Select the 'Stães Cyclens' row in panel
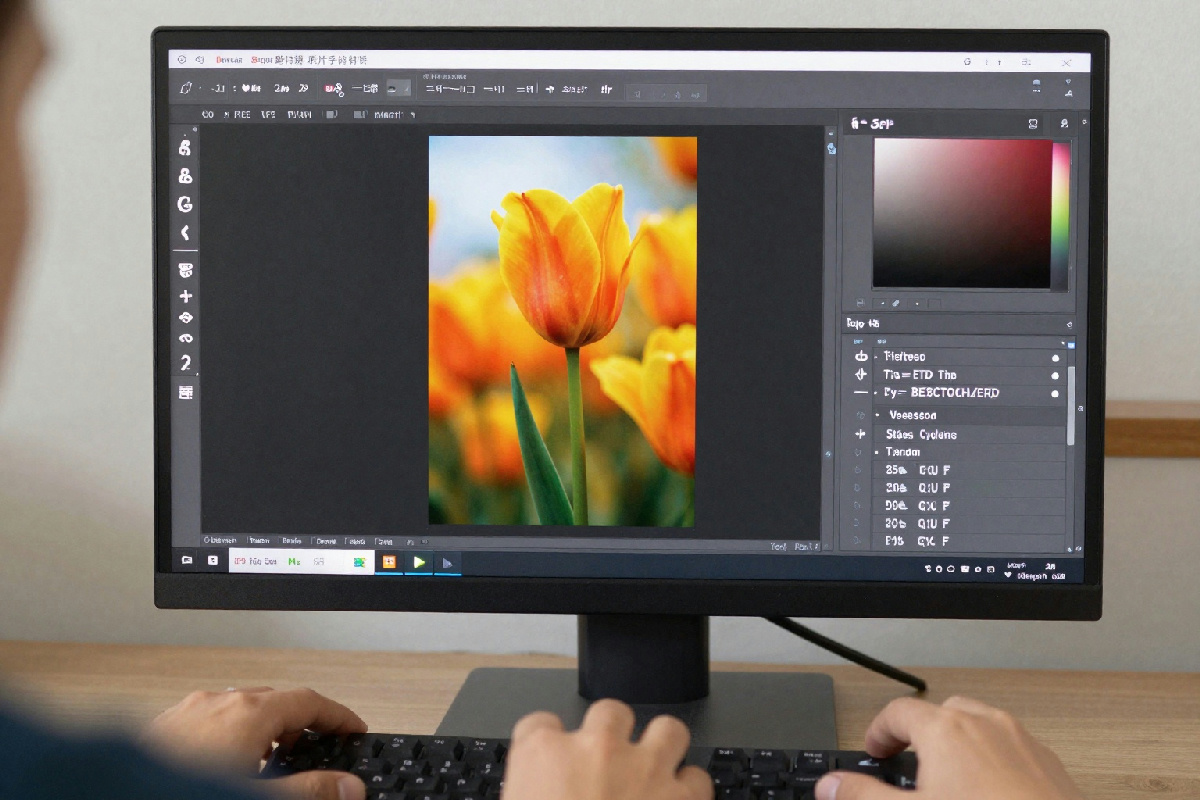Image resolution: width=1200 pixels, height=800 pixels. pyautogui.click(x=920, y=434)
